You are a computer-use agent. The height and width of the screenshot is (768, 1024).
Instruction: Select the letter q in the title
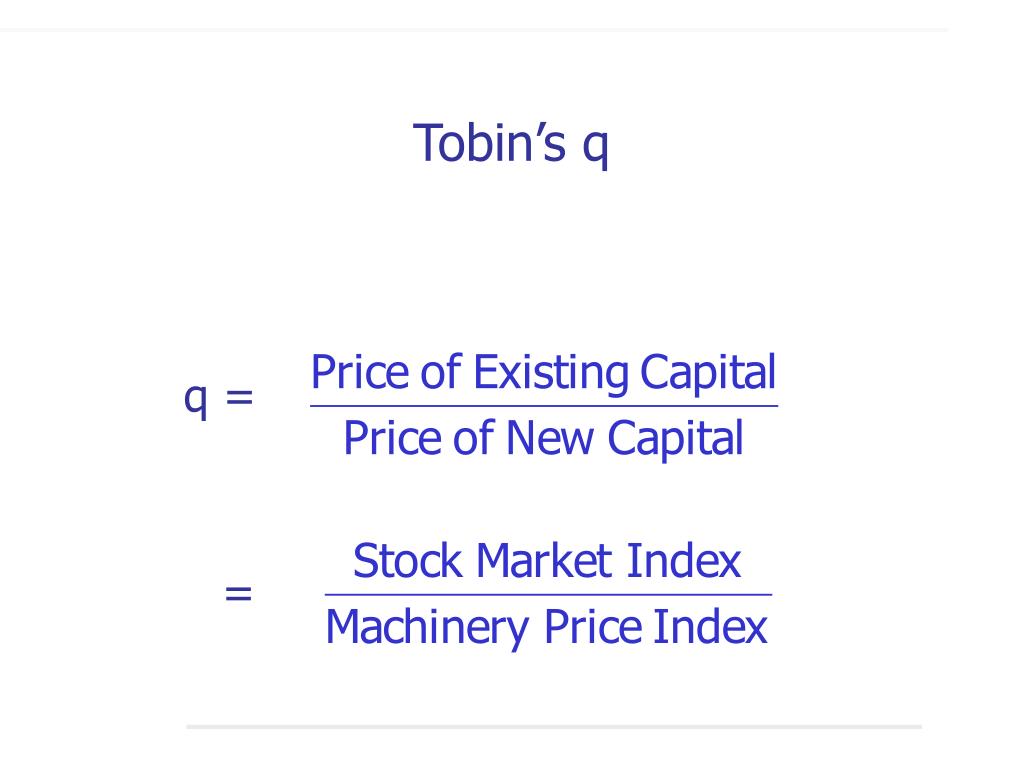[596, 148]
